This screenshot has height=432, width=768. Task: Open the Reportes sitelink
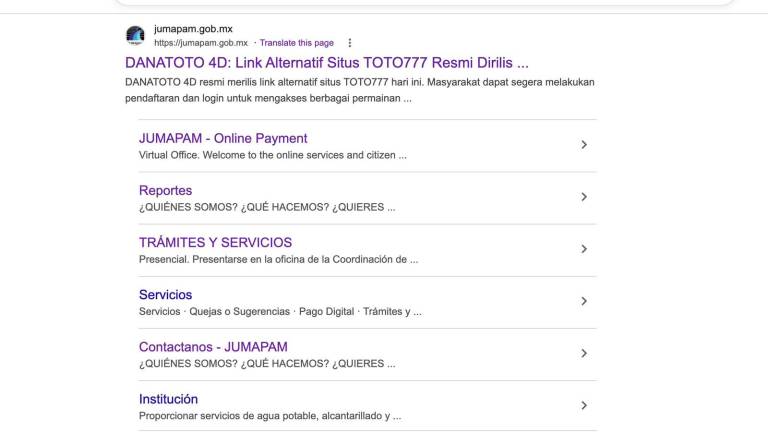point(165,191)
